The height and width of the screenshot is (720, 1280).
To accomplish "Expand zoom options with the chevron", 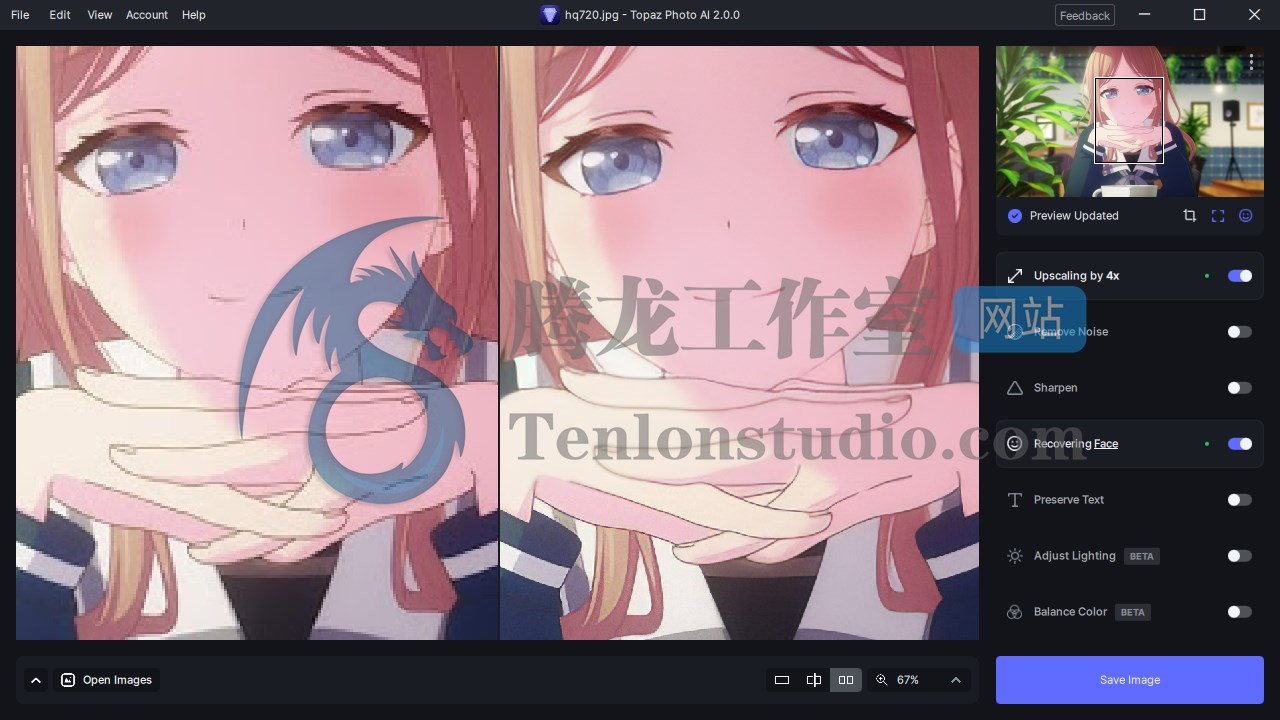I will click(956, 680).
